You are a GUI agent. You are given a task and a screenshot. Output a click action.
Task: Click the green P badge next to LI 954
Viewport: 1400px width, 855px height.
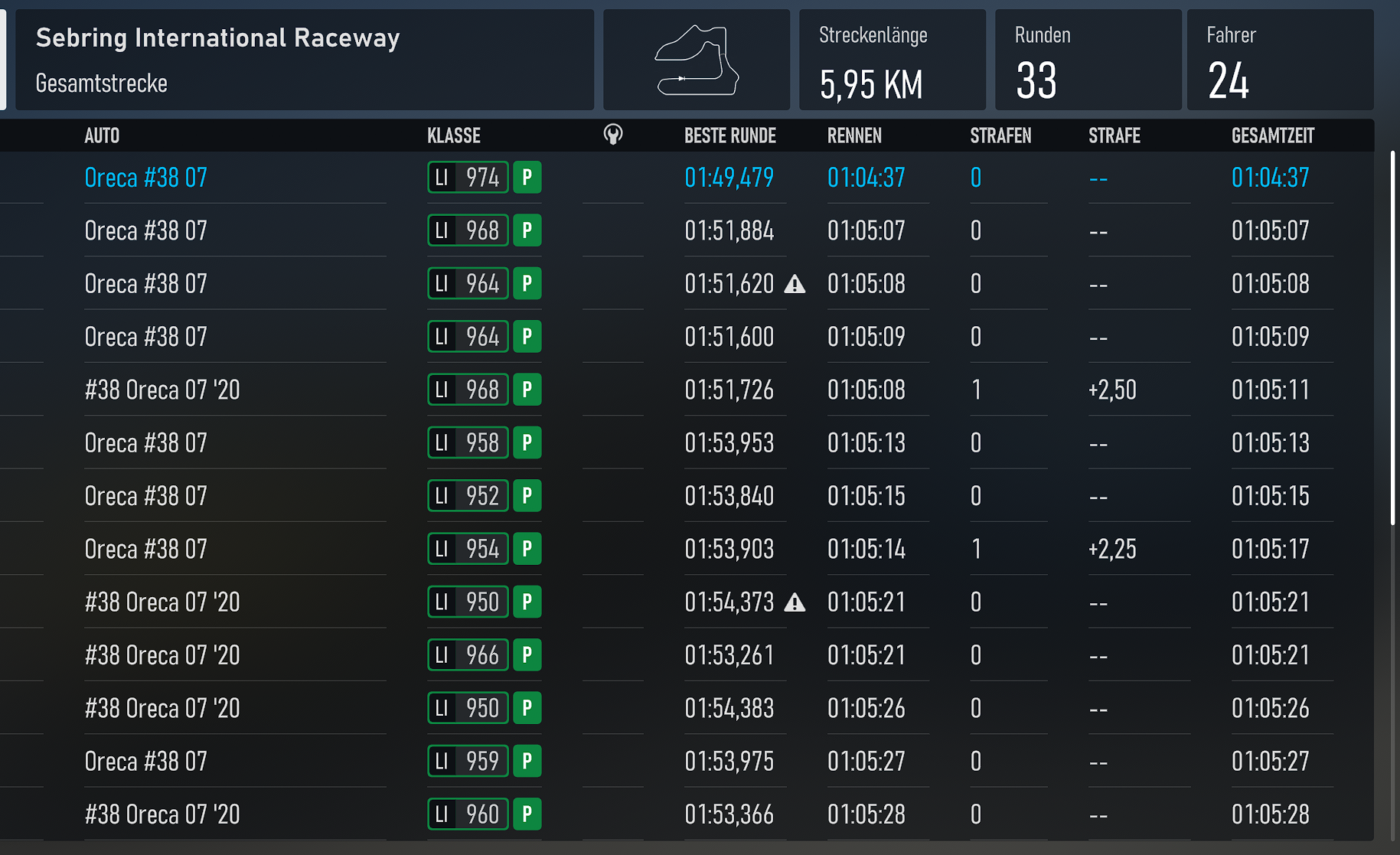pos(527,549)
